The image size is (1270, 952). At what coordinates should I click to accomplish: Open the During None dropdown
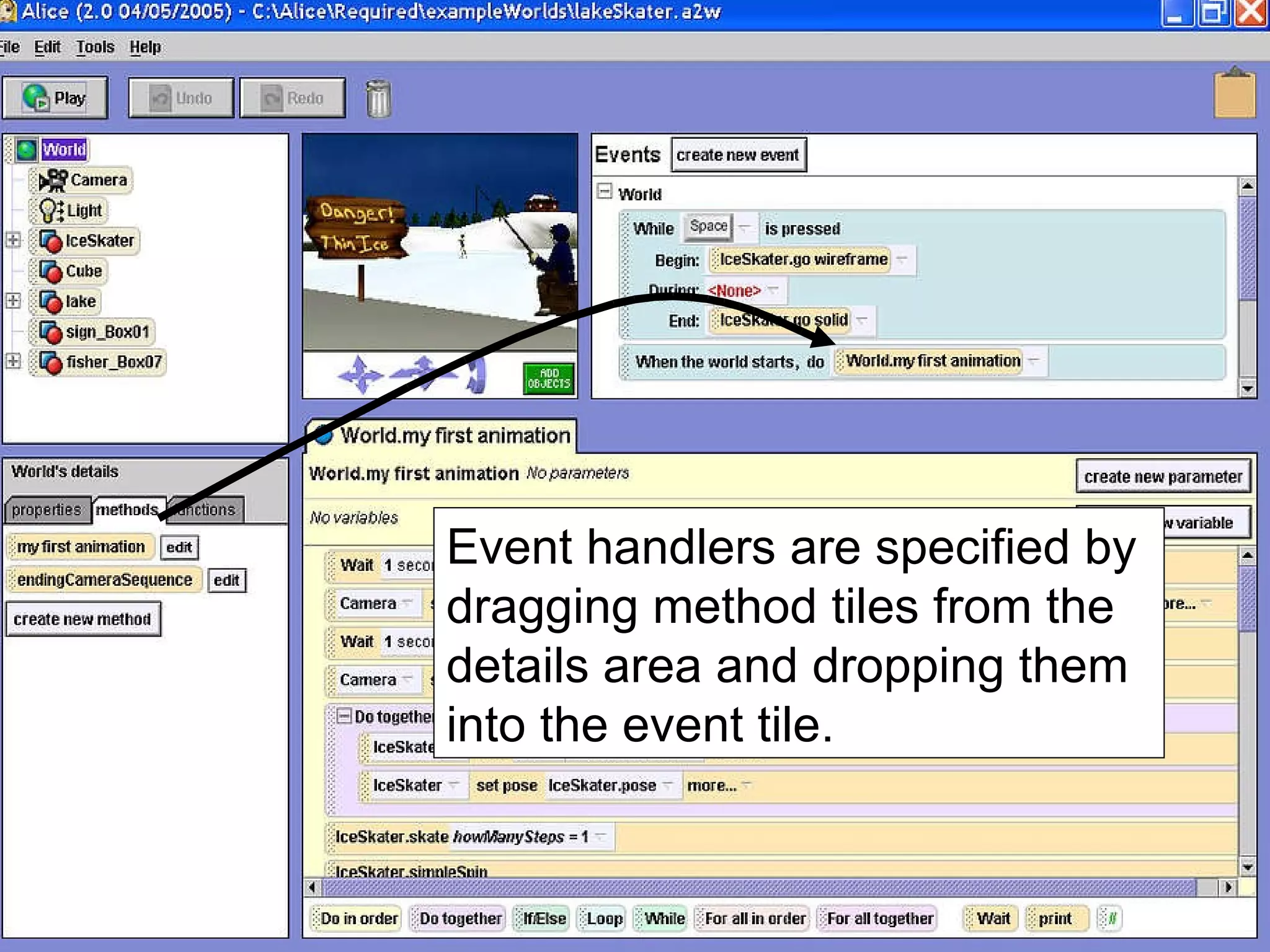tap(773, 290)
